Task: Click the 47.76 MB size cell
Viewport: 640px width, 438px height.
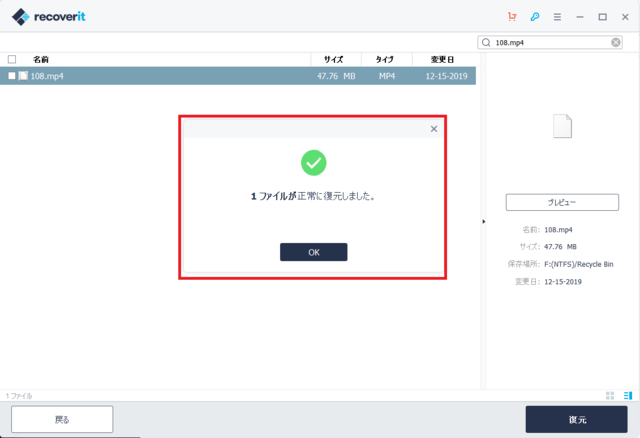Action: tap(336, 76)
